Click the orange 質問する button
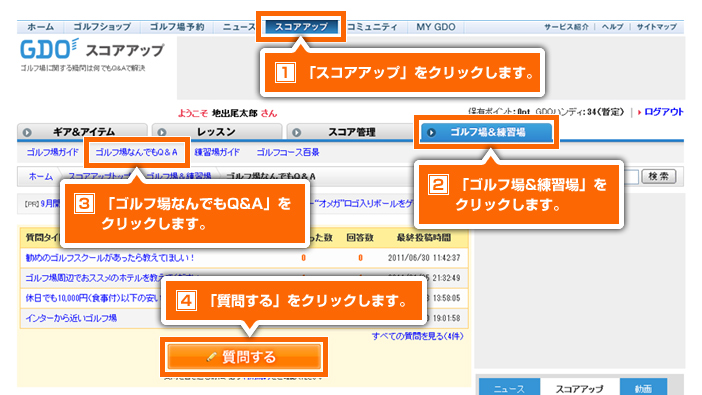This screenshot has height=395, width=702. pyautogui.click(x=244, y=357)
